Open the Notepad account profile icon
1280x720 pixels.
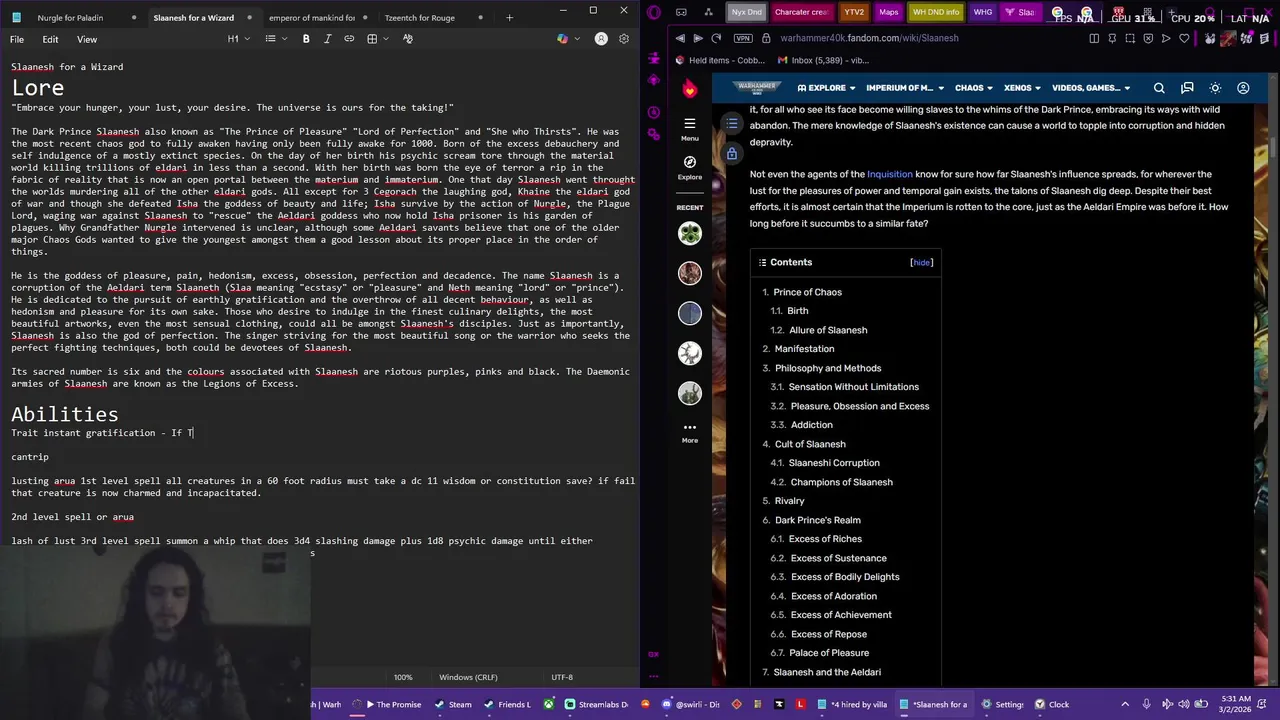601,39
